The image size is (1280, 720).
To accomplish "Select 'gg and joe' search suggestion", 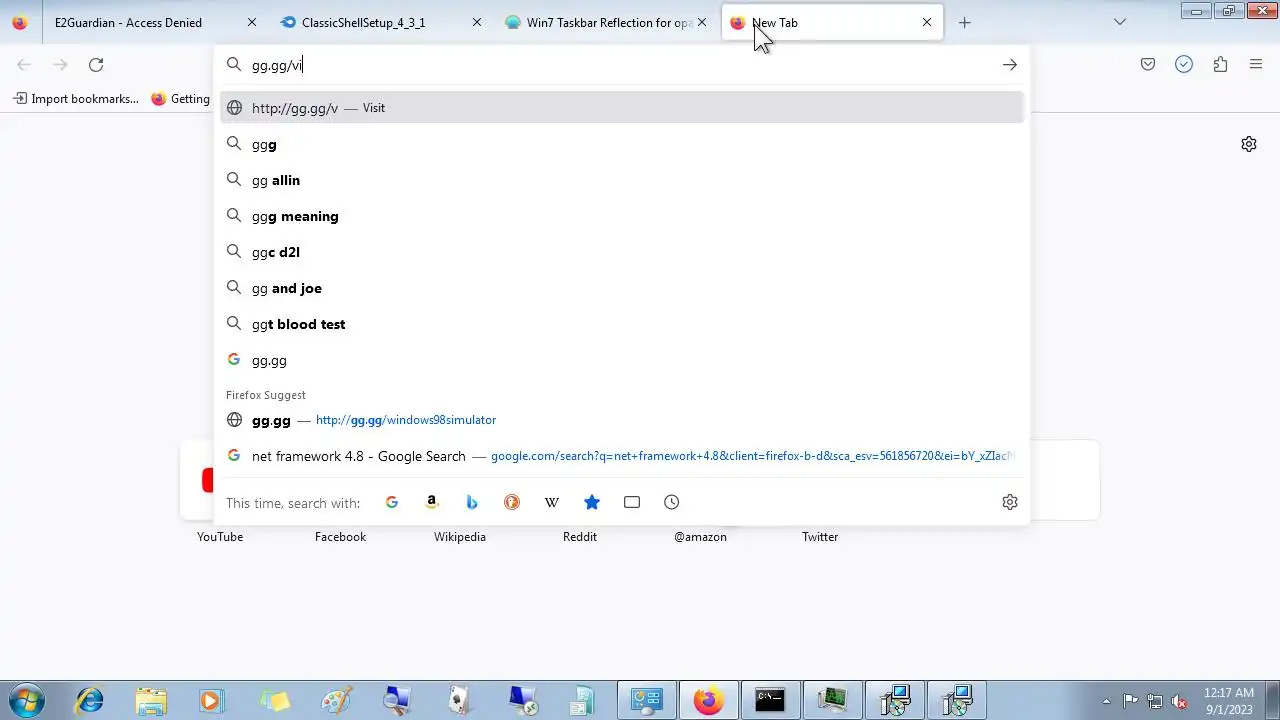I will pyautogui.click(x=622, y=288).
